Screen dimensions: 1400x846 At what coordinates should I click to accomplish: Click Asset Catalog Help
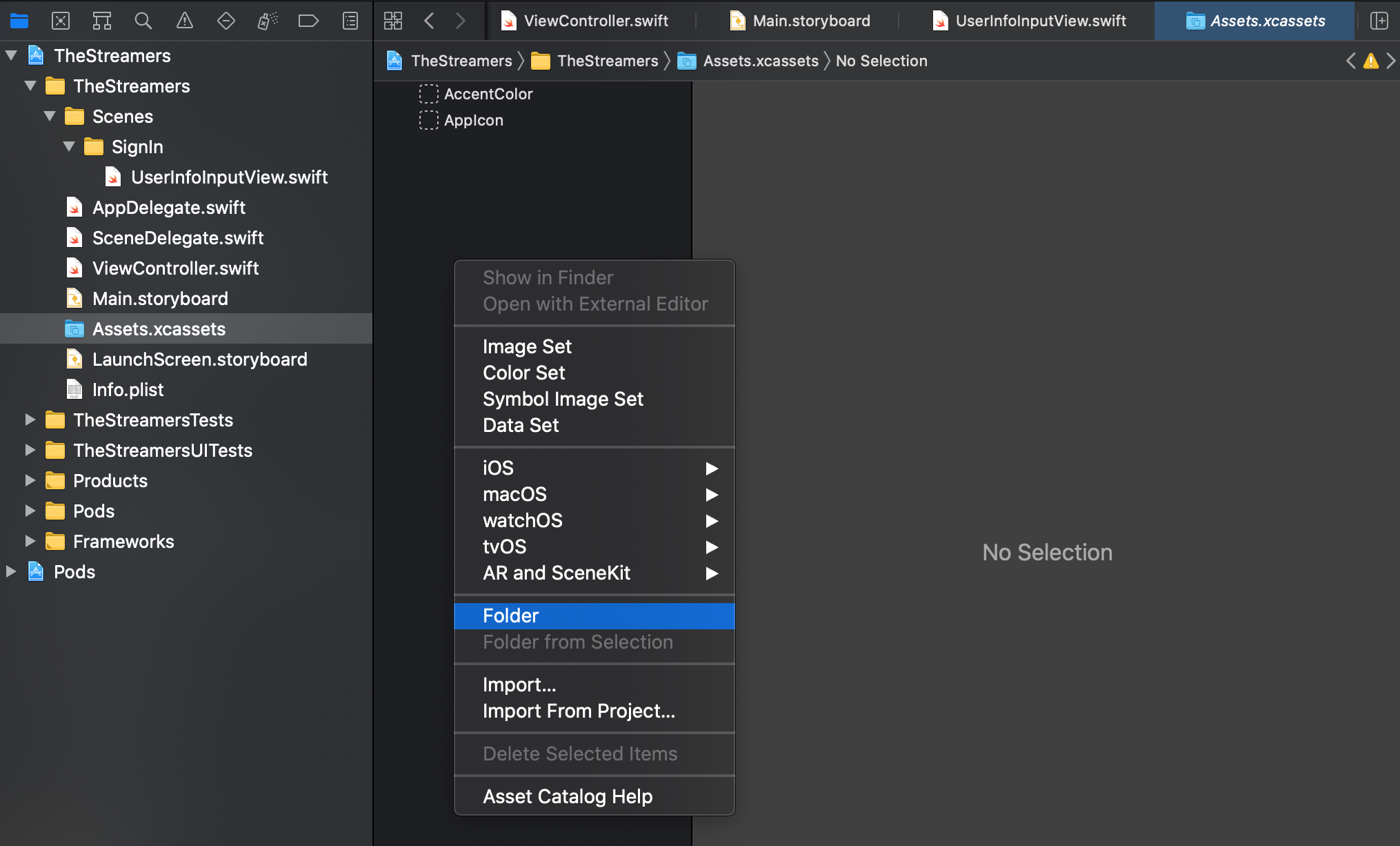[568, 796]
